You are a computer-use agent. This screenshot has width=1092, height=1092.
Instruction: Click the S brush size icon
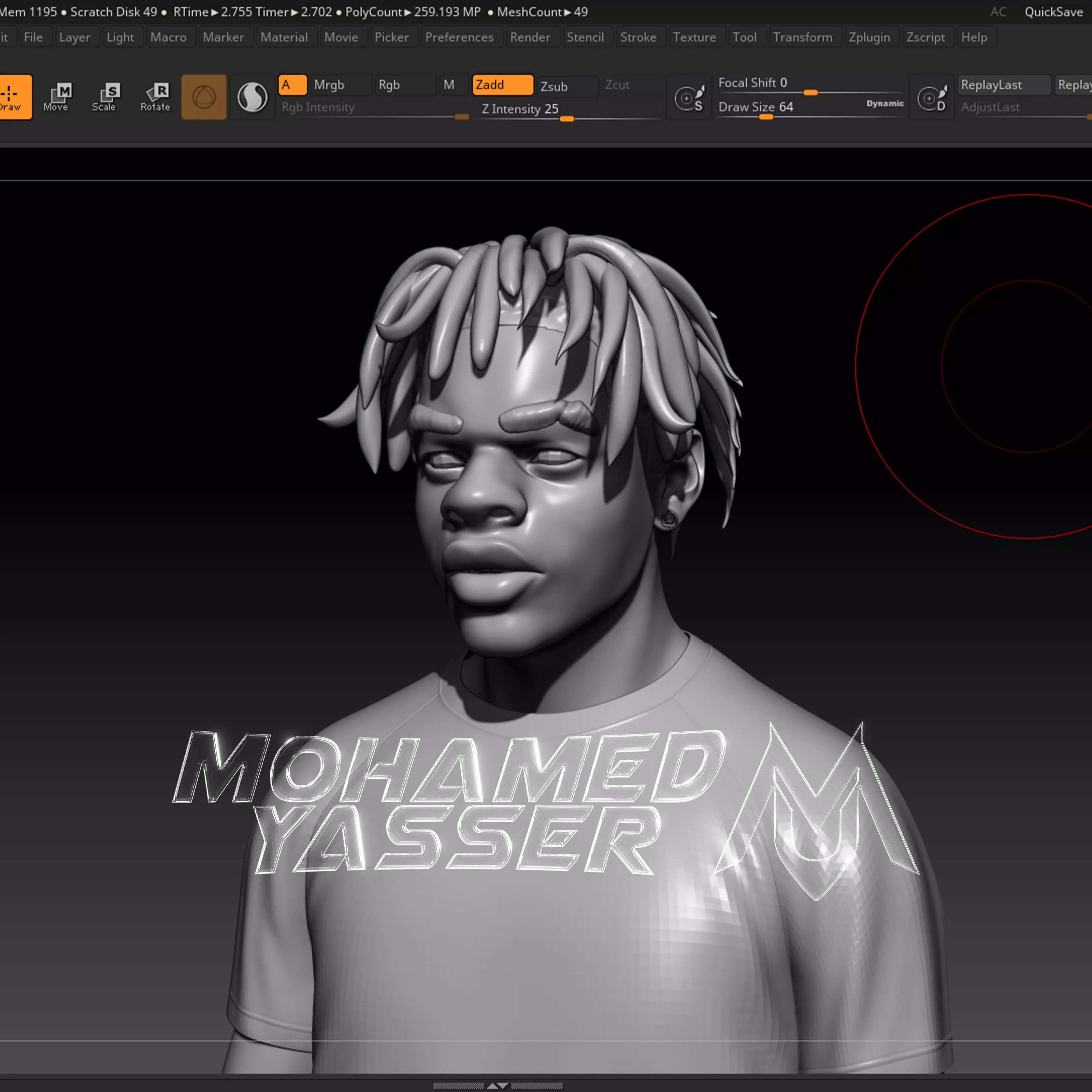tap(689, 98)
